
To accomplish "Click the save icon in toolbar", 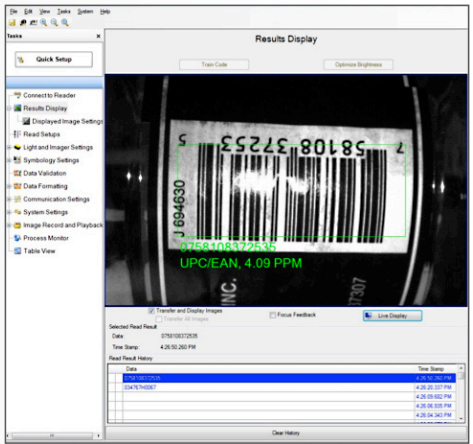I will [x=12, y=23].
